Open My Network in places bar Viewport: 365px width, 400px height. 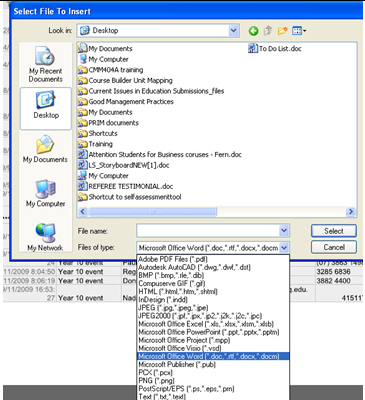(45, 237)
